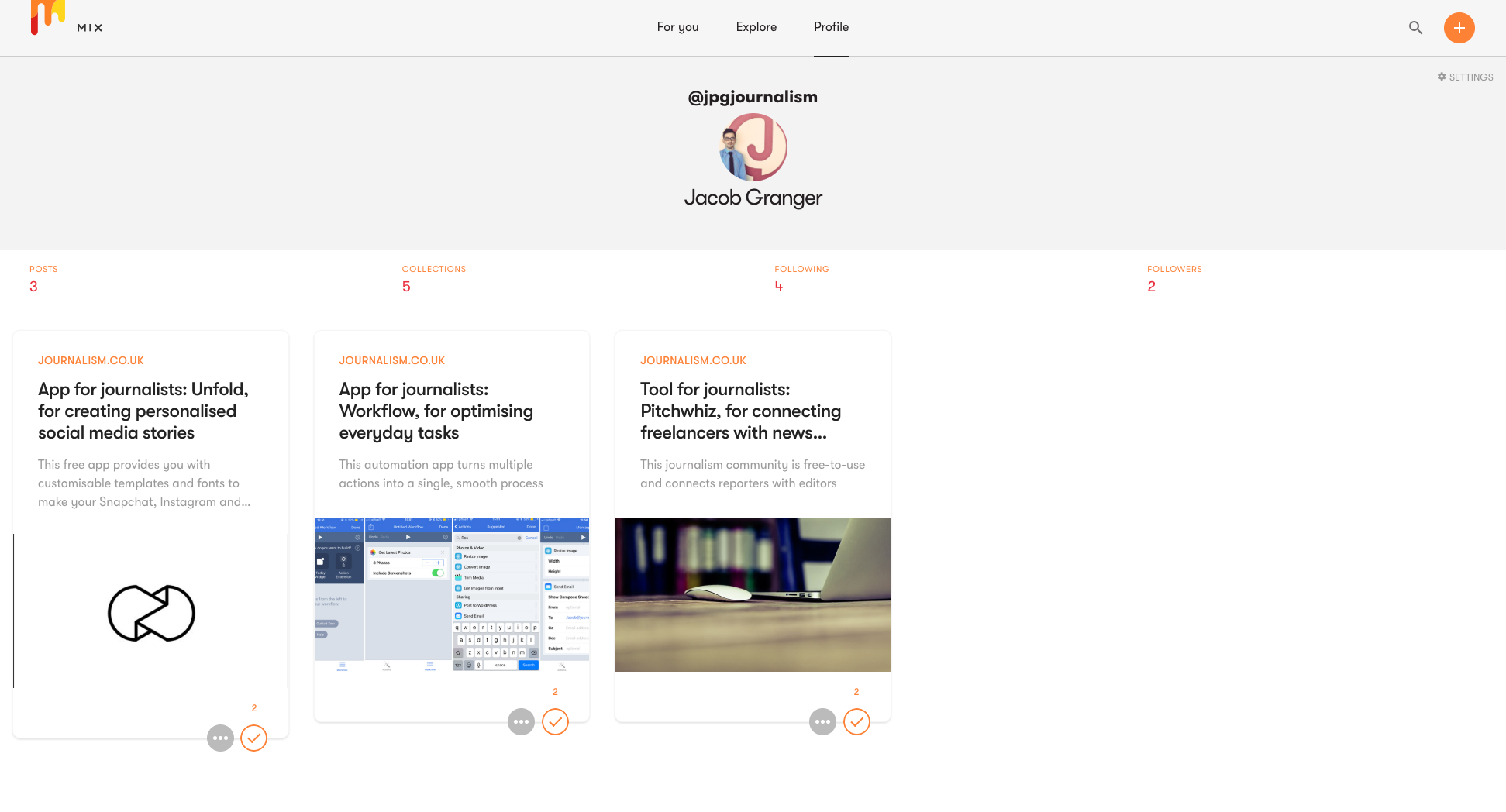Viewport: 1506px width, 812px height.
Task: Click the Jacob Granger display name
Action: (753, 198)
